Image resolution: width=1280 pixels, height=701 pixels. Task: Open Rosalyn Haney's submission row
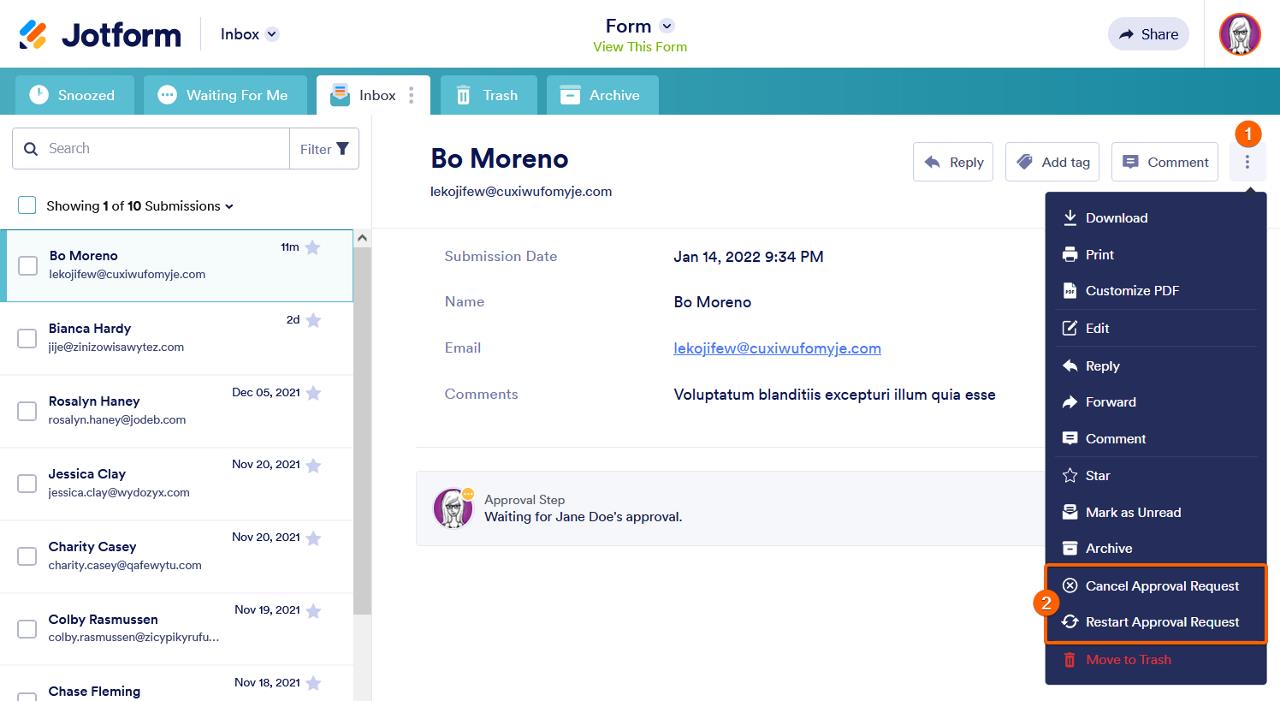pyautogui.click(x=177, y=411)
